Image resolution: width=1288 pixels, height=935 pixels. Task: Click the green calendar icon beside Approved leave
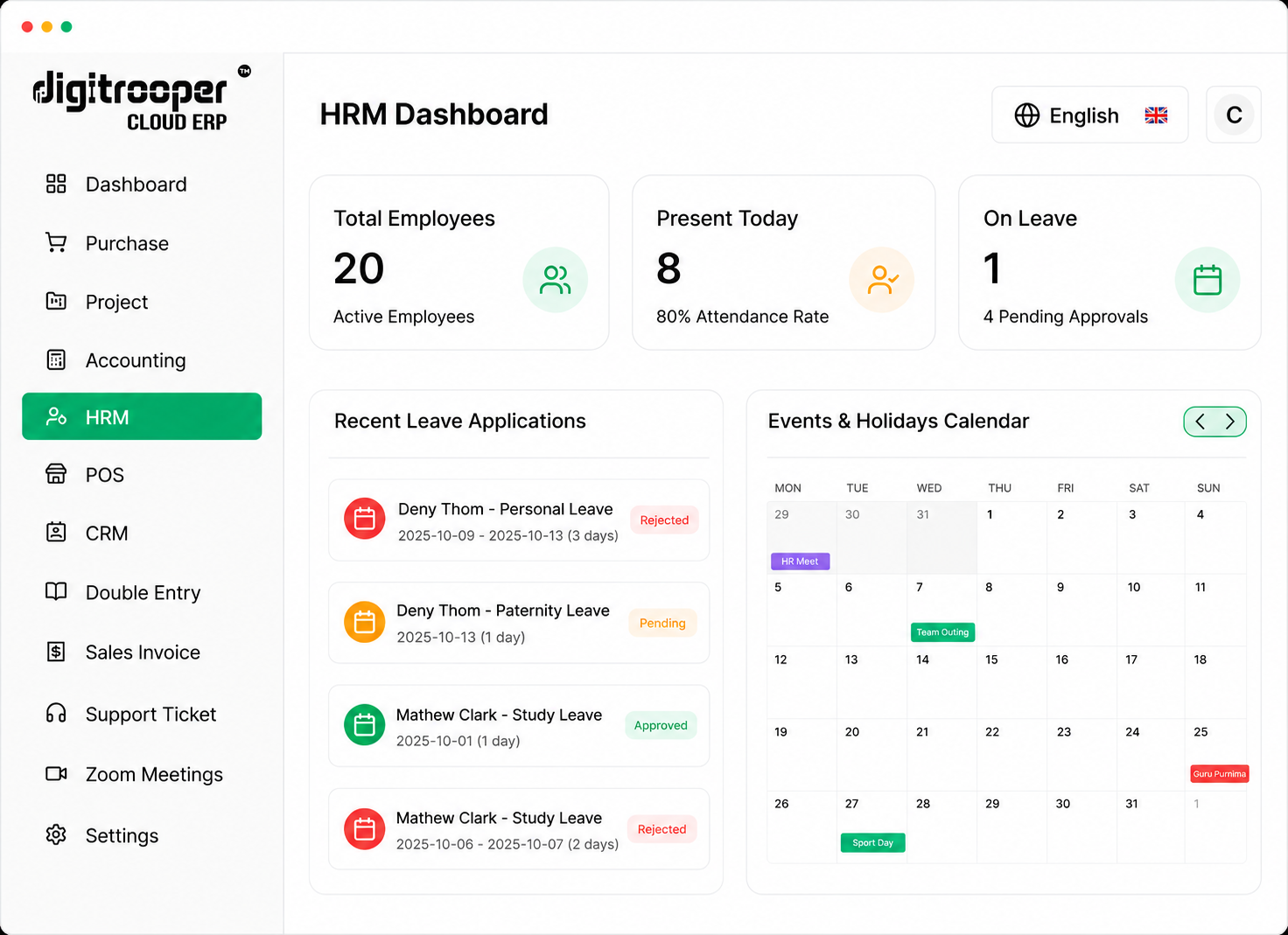click(365, 725)
